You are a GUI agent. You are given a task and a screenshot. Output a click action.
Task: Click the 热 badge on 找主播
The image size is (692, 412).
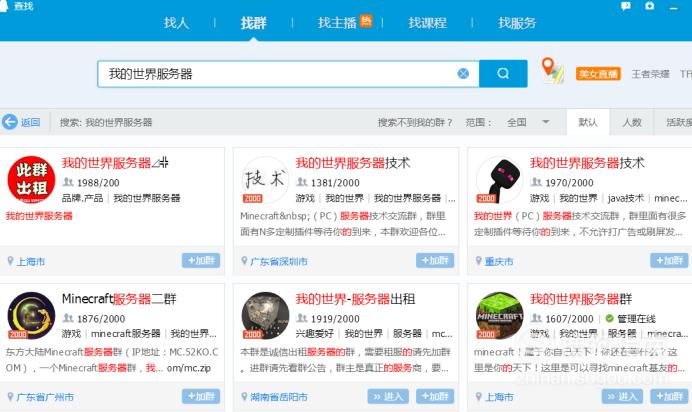pos(366,20)
